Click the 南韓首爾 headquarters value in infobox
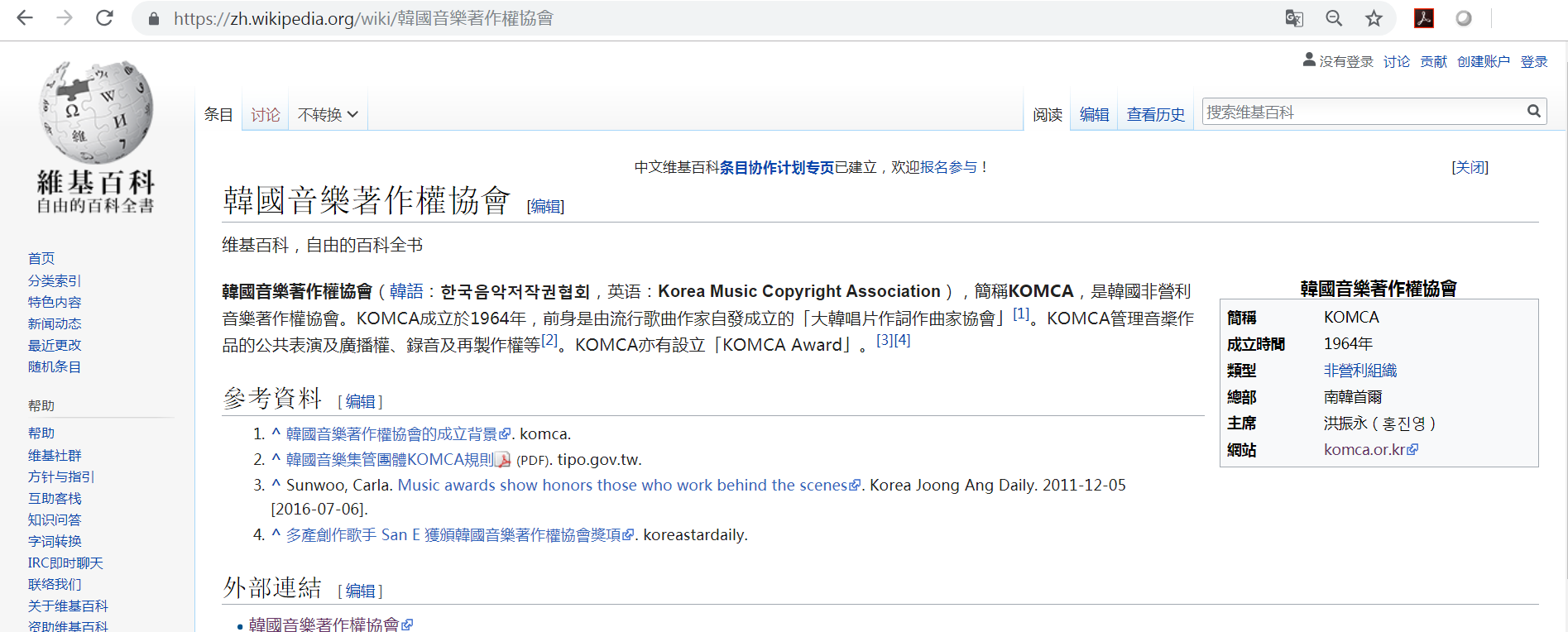Viewport: 1568px width, 632px height. coord(1353,397)
